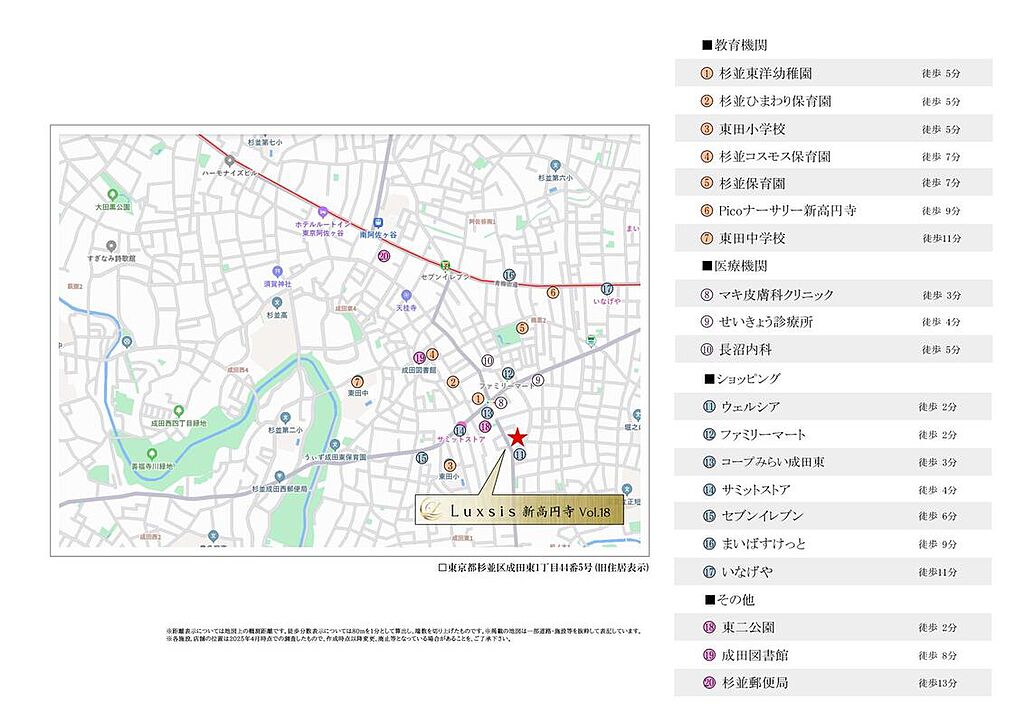Select the 天桂寺 temple pin

(406, 296)
